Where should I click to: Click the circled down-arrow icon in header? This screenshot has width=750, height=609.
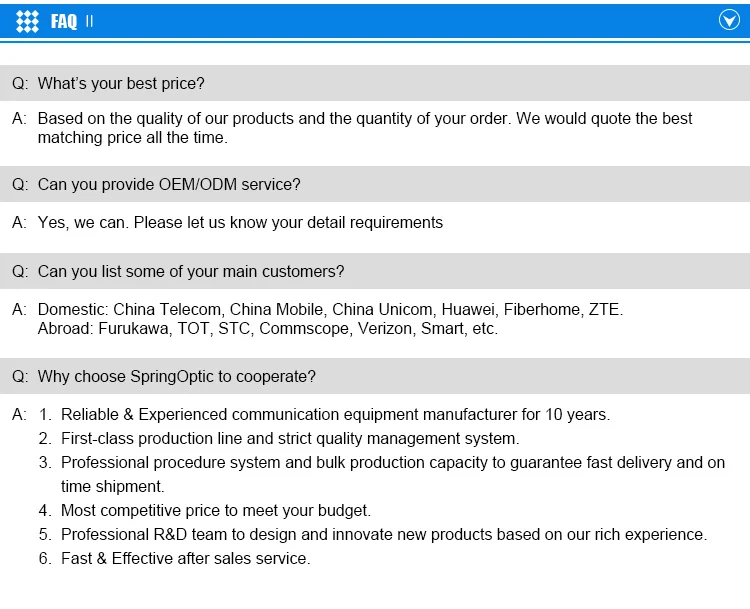[729, 20]
